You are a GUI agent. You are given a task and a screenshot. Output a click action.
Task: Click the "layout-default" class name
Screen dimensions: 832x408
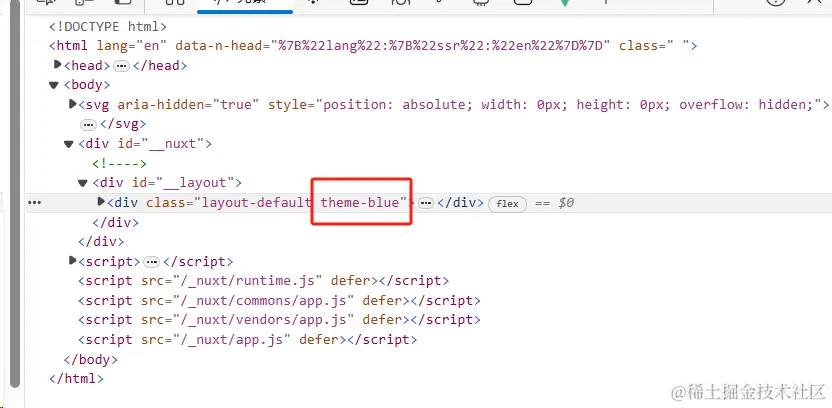[256, 203]
